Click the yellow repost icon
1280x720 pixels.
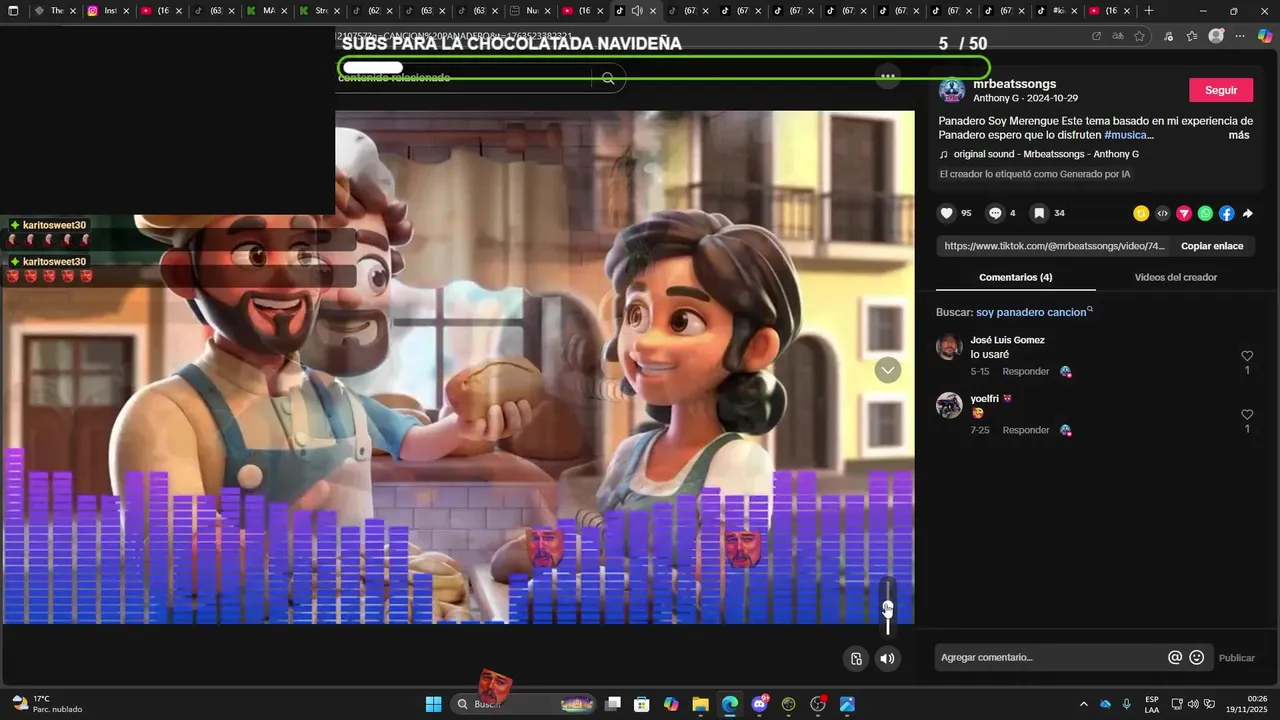pyautogui.click(x=1141, y=213)
